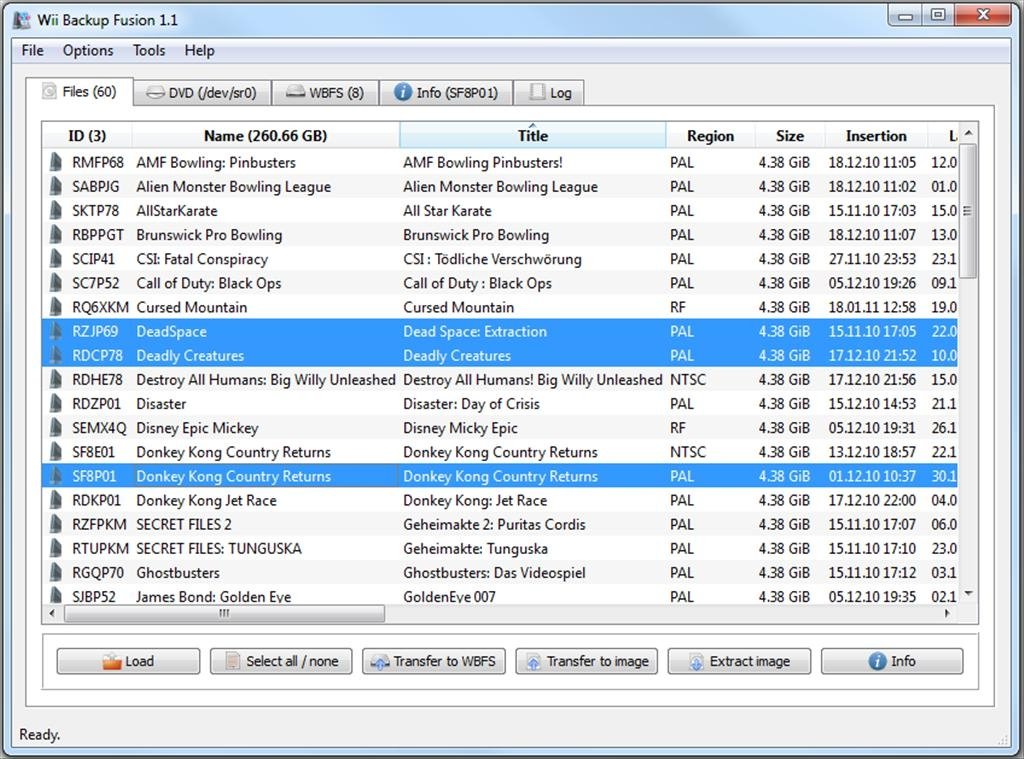Click the disc icon beside RZFPKM
The height and width of the screenshot is (759, 1024).
tap(56, 525)
